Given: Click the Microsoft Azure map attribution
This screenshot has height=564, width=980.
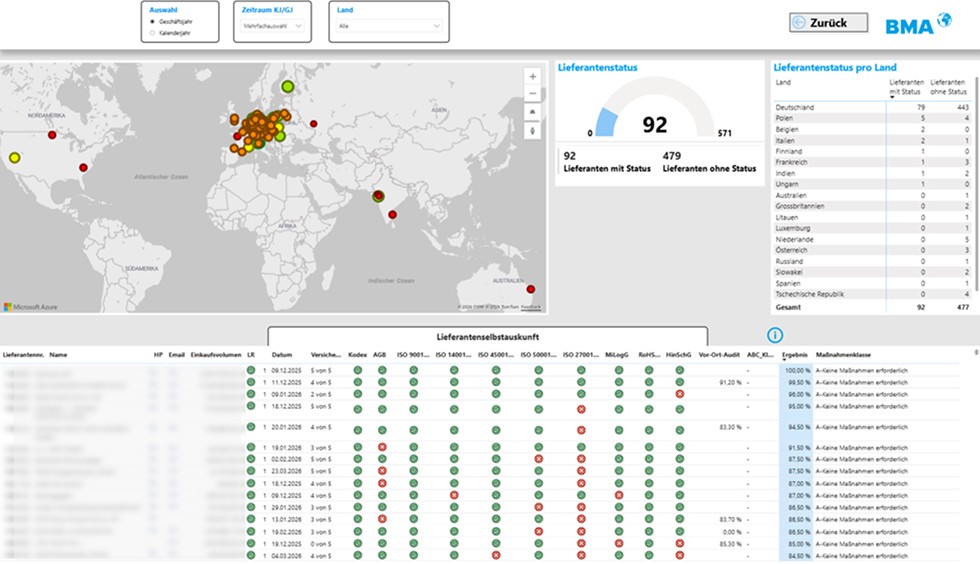Looking at the screenshot, I should [x=31, y=307].
